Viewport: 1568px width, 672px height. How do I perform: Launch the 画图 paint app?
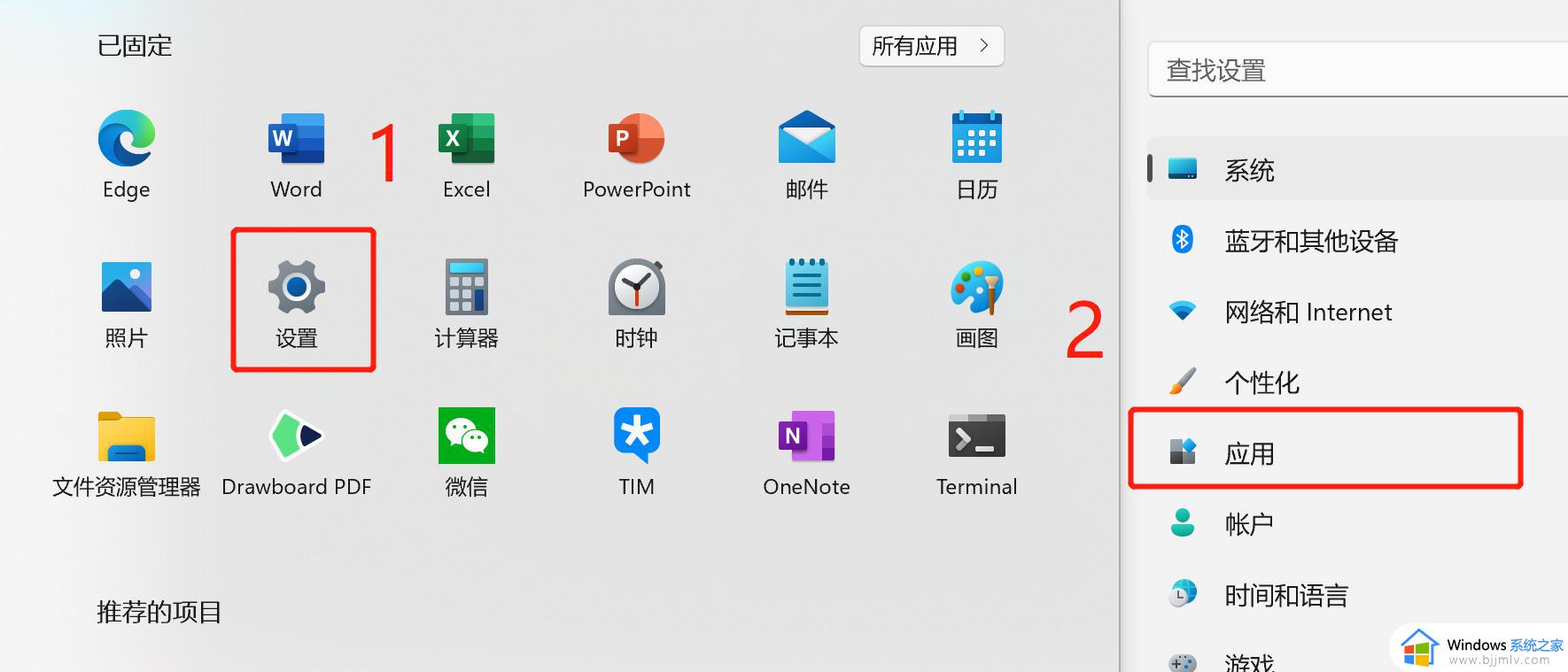coord(976,287)
